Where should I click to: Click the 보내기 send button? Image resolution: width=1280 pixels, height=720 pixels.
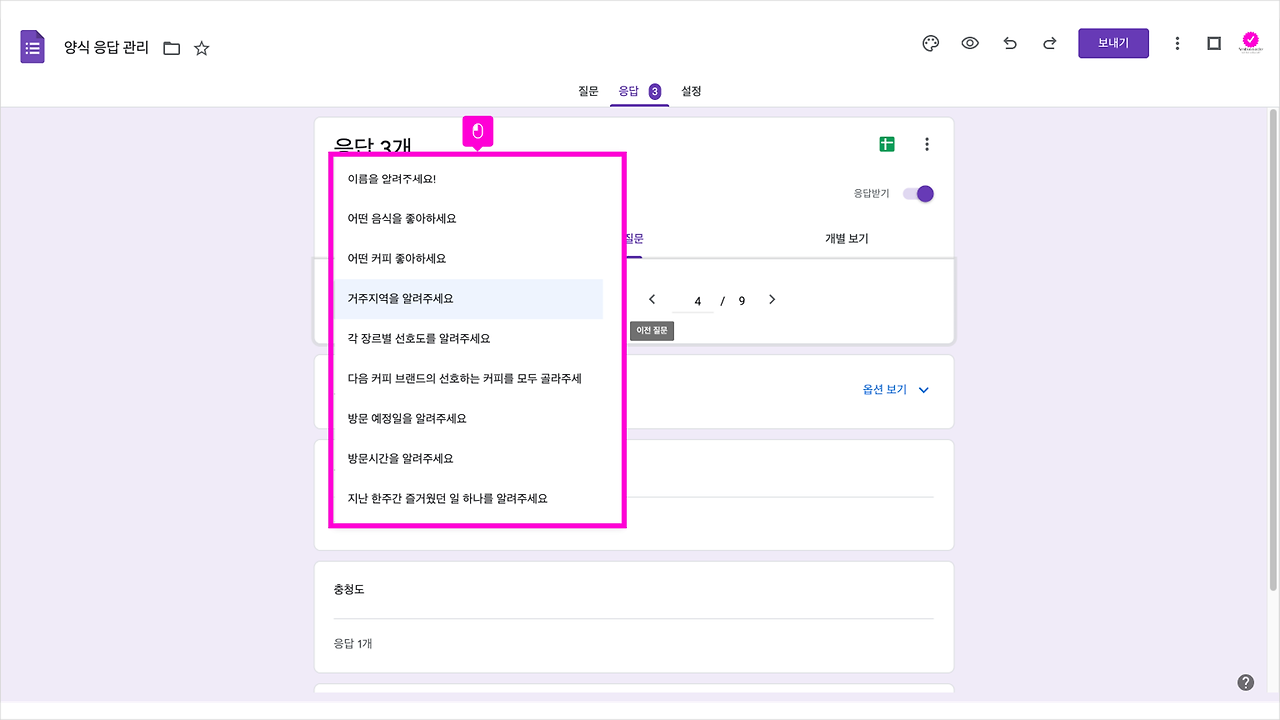1113,43
